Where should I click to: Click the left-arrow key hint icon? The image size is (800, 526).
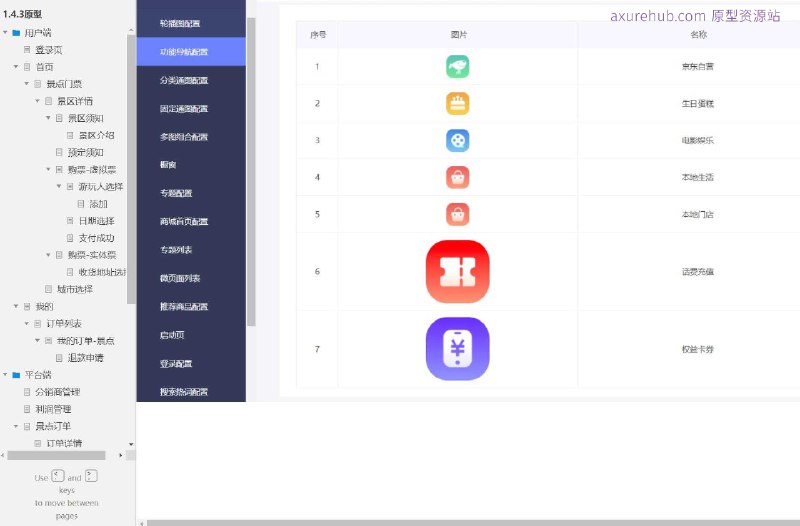point(58,476)
